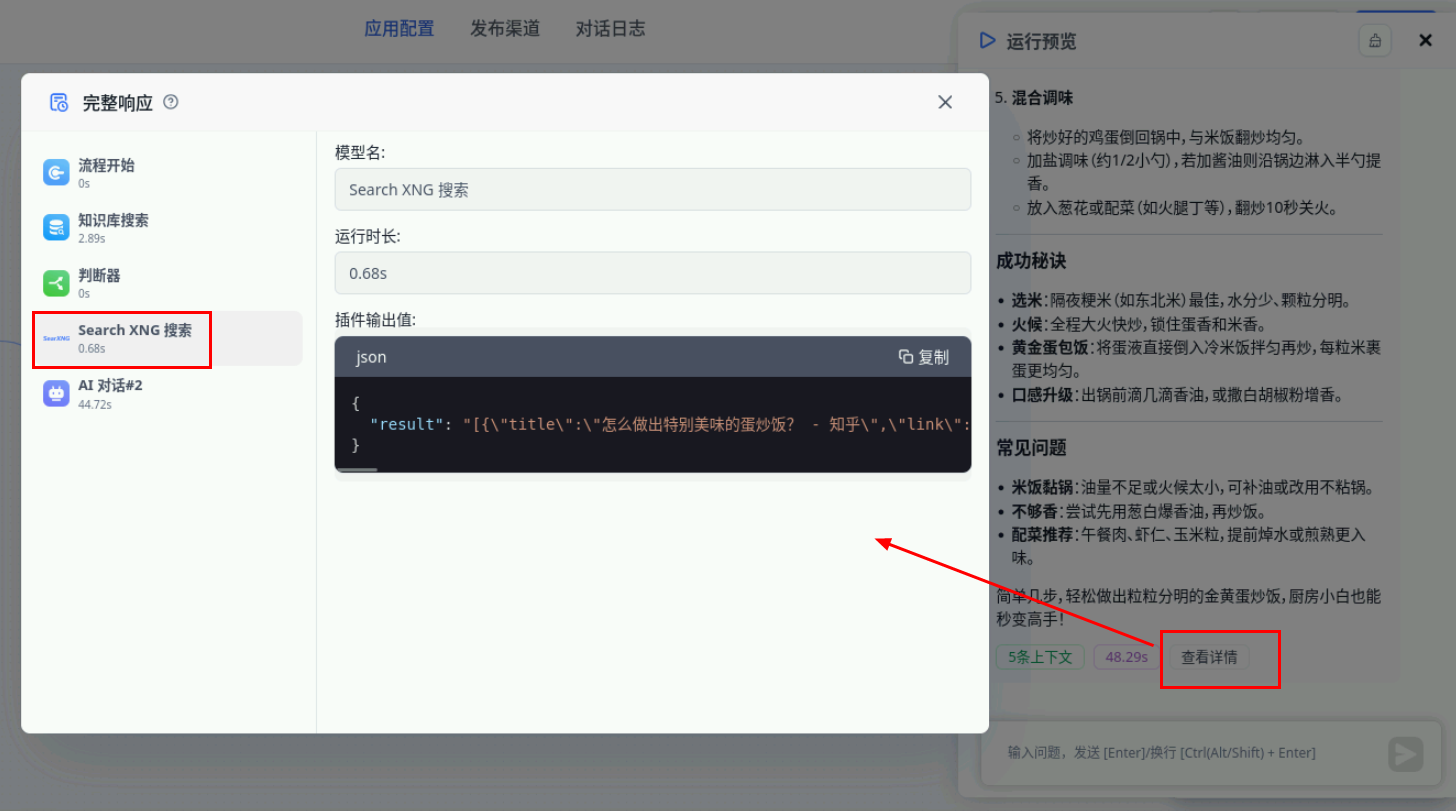Screen dimensions: 1456x811
Task: Click the send message arrow icon
Action: coord(1406,754)
